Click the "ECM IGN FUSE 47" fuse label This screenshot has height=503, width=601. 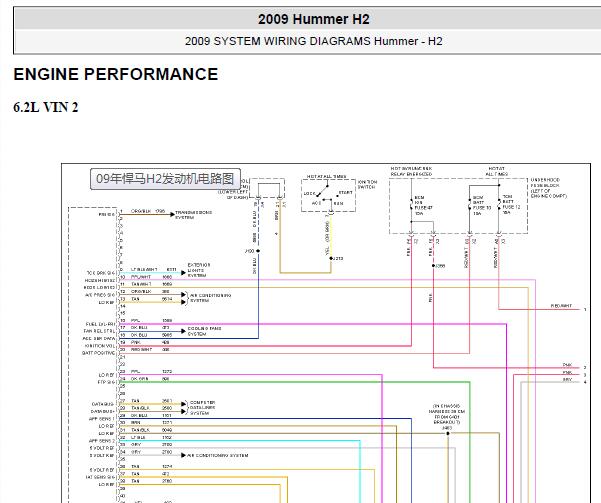point(422,205)
